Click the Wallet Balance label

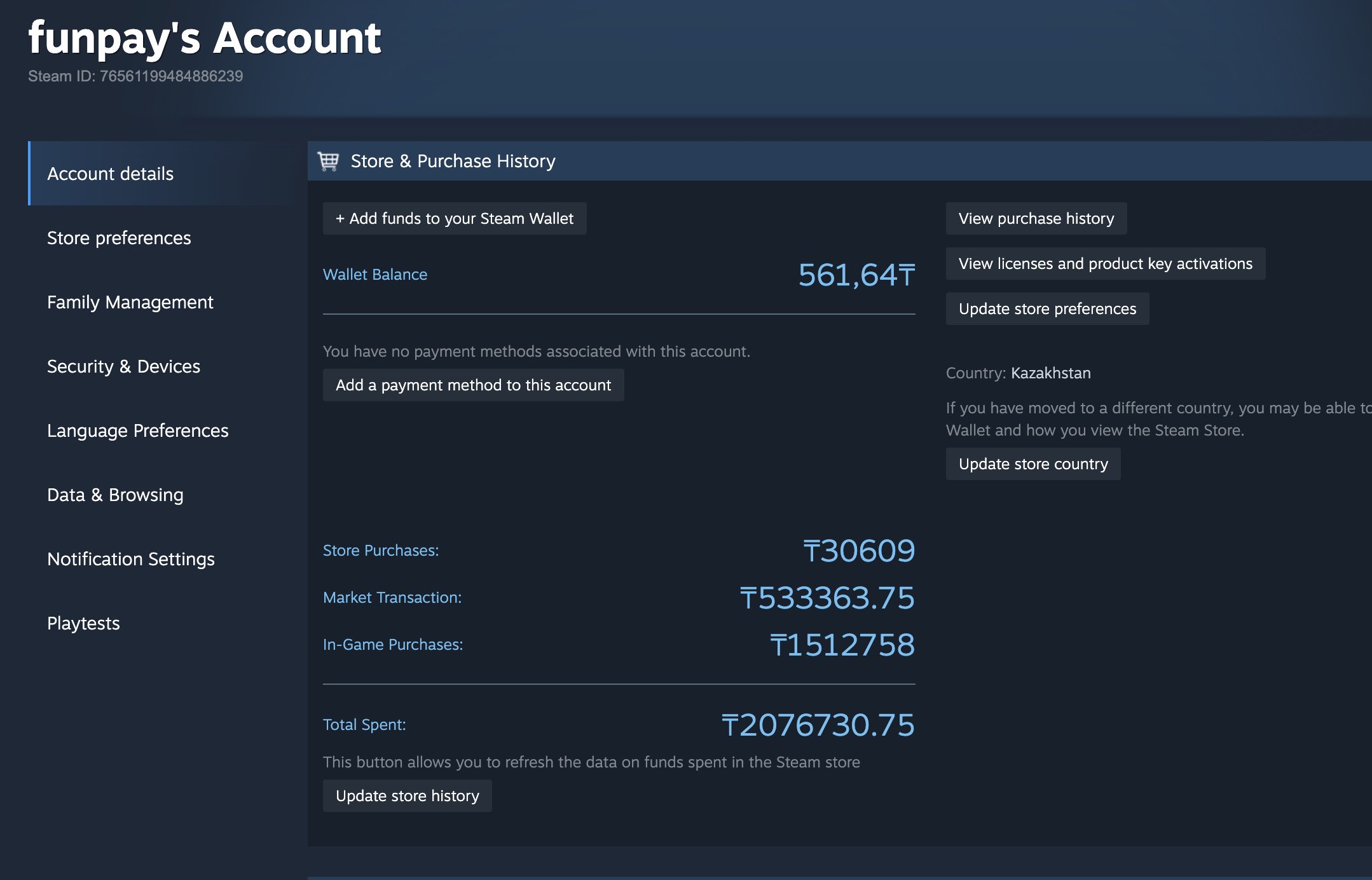(375, 275)
